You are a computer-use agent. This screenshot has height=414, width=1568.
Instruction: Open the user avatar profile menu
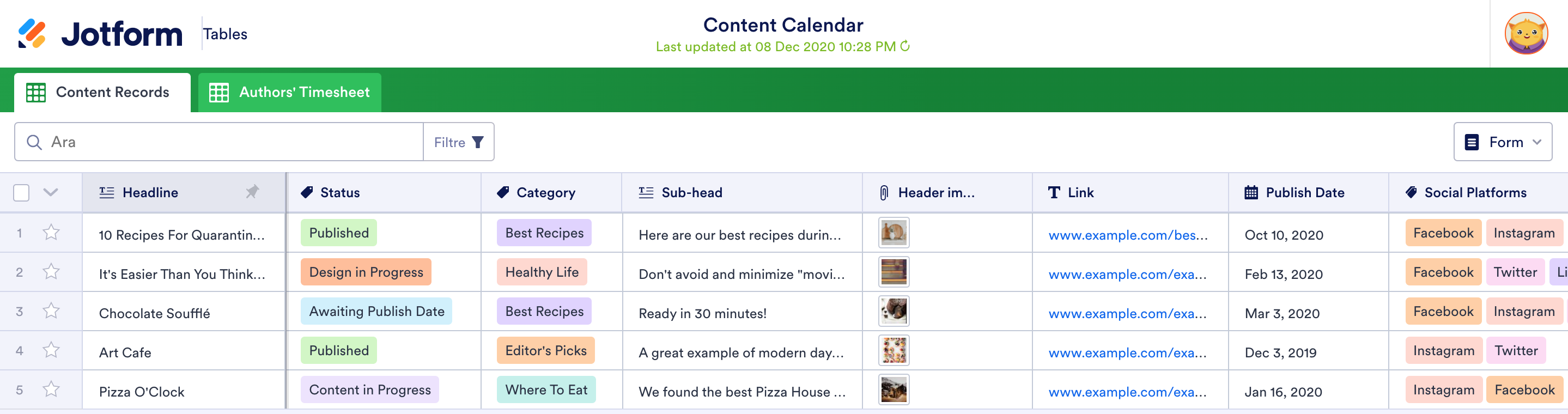point(1526,33)
